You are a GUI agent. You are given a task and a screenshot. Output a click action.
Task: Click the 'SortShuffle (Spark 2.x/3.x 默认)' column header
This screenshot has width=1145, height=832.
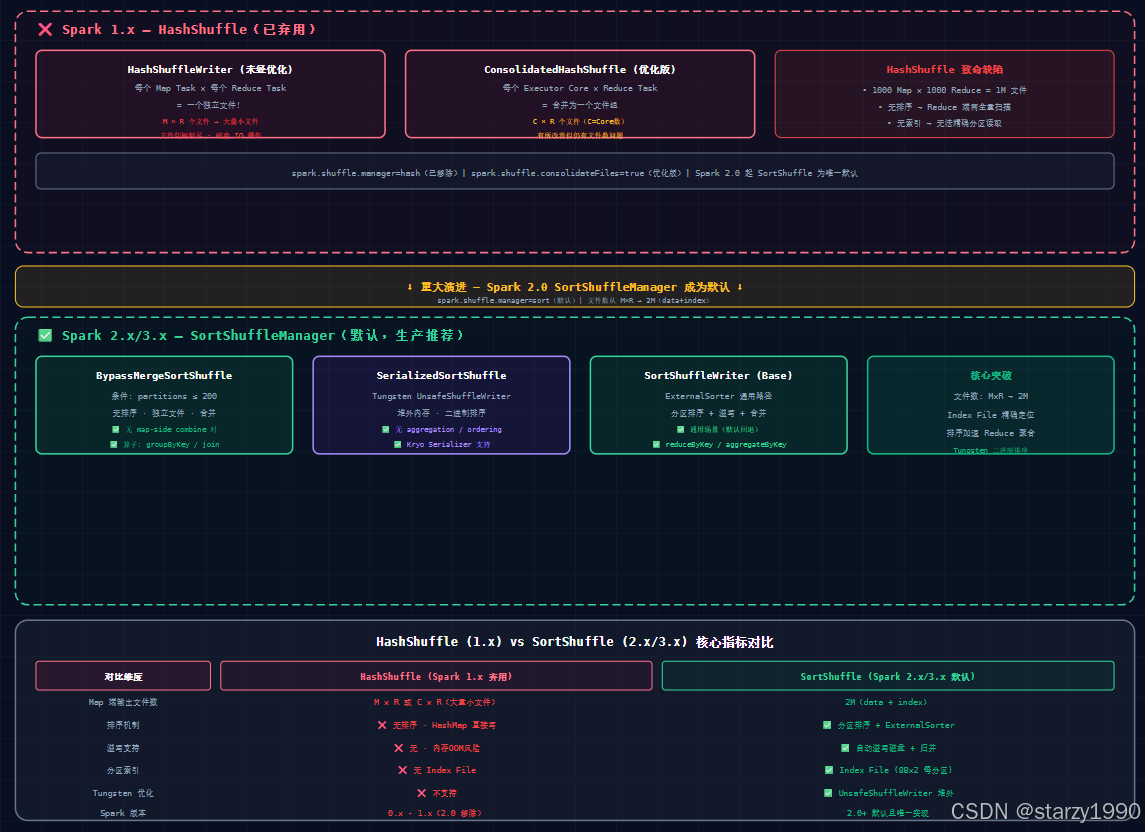tap(888, 676)
